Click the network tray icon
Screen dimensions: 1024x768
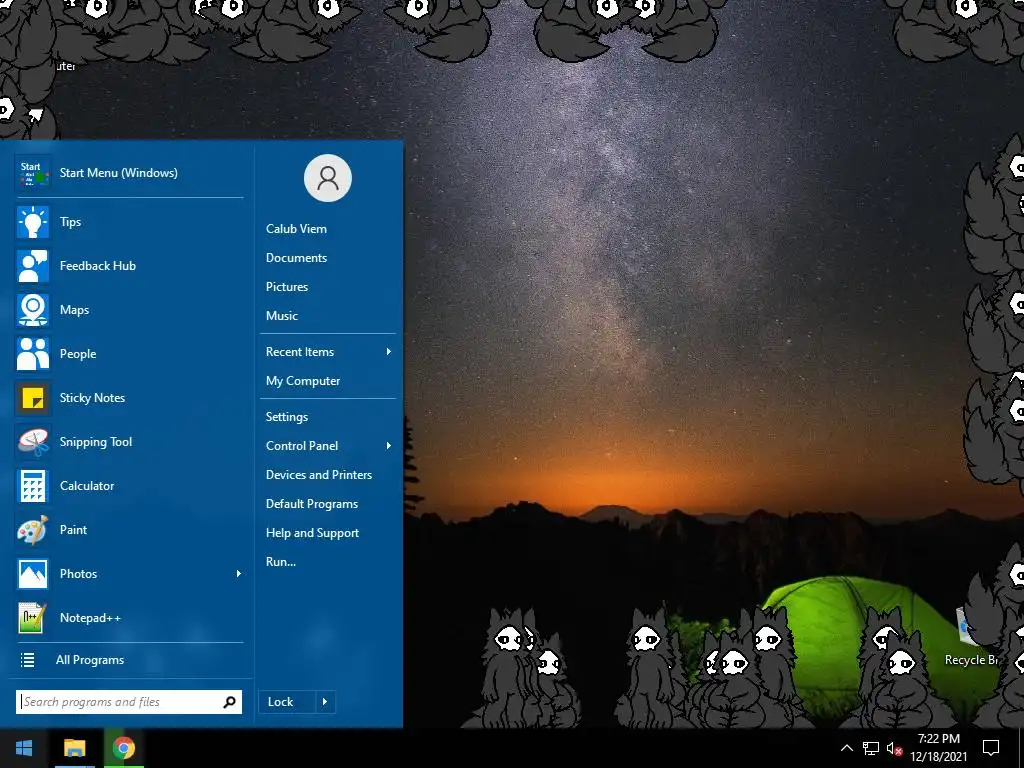point(871,748)
